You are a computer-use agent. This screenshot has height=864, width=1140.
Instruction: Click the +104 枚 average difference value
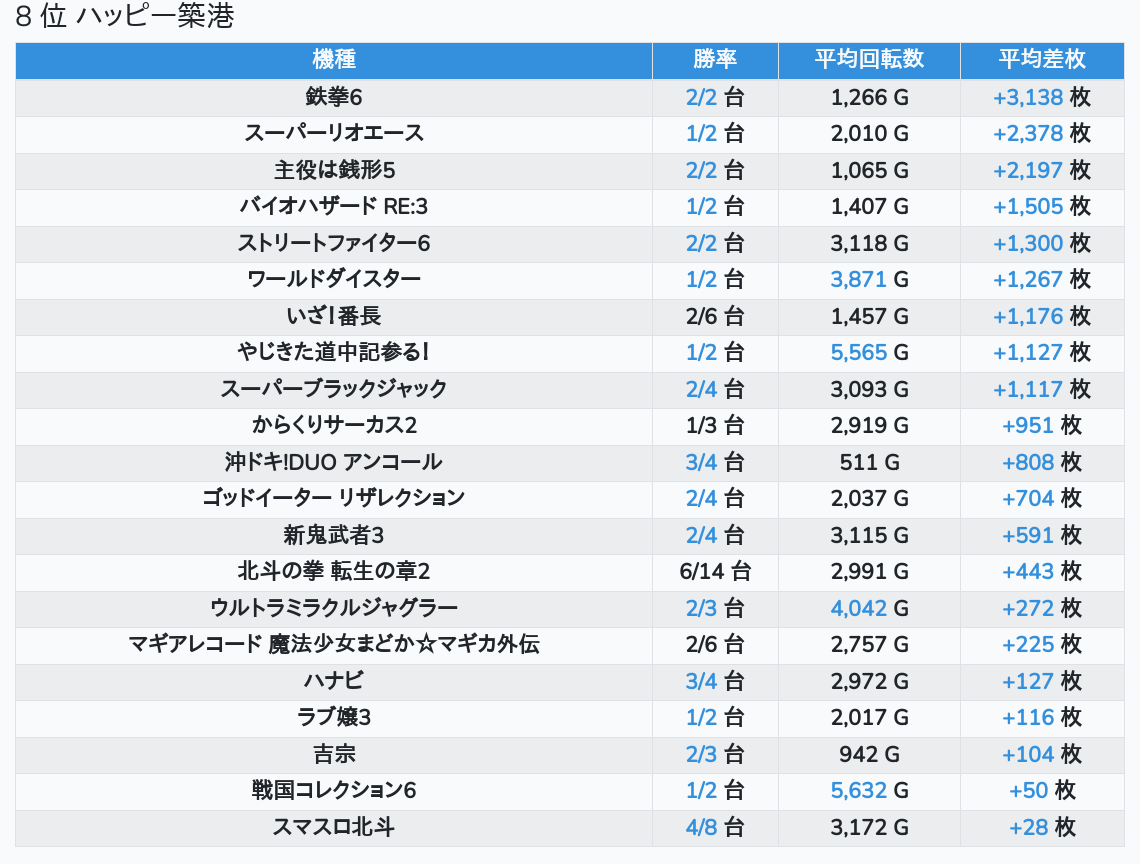1042,754
